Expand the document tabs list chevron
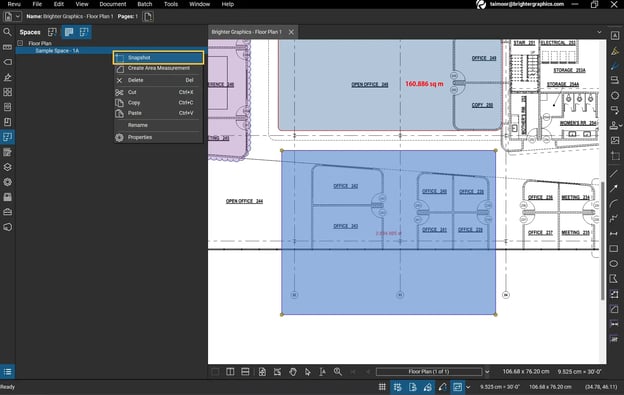Viewport: 624px width, 395px height. (599, 32)
